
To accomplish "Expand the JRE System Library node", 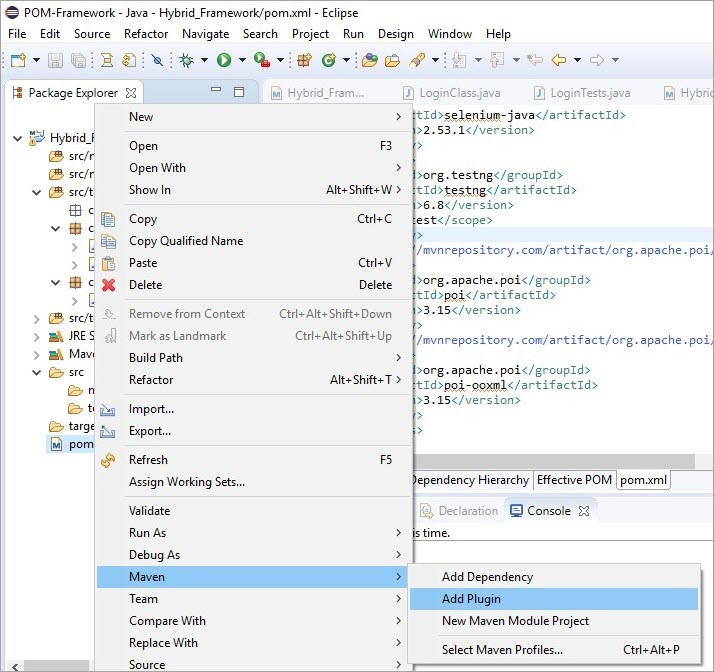I will pos(36,337).
